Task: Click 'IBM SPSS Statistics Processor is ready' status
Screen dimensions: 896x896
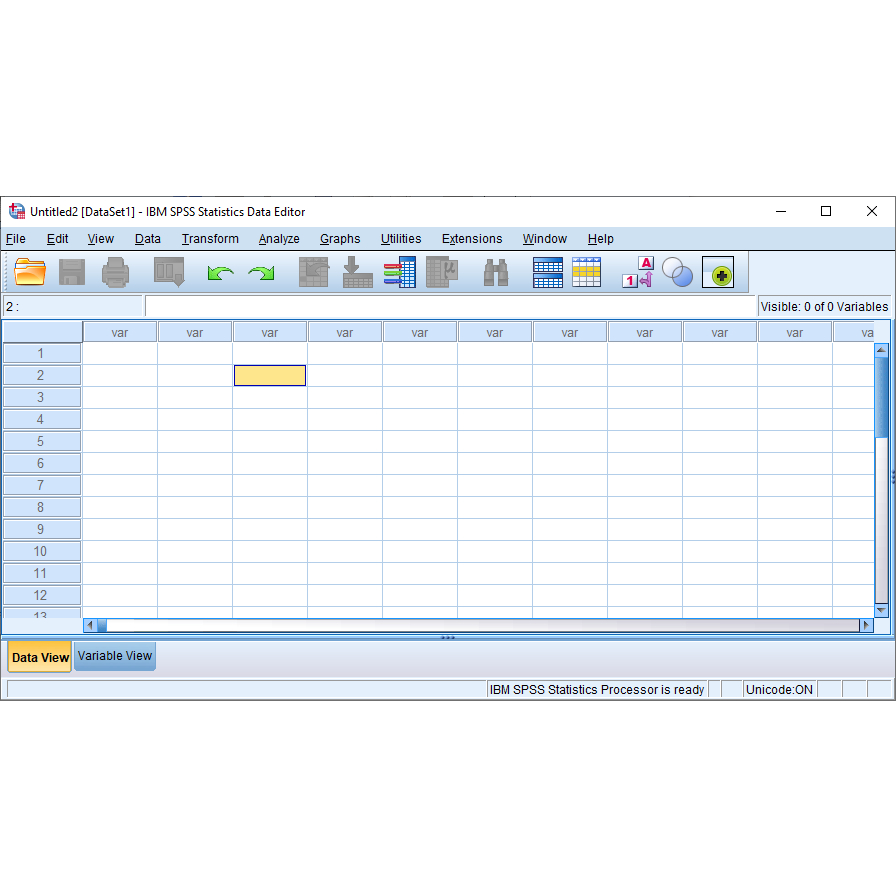Action: pos(597,690)
